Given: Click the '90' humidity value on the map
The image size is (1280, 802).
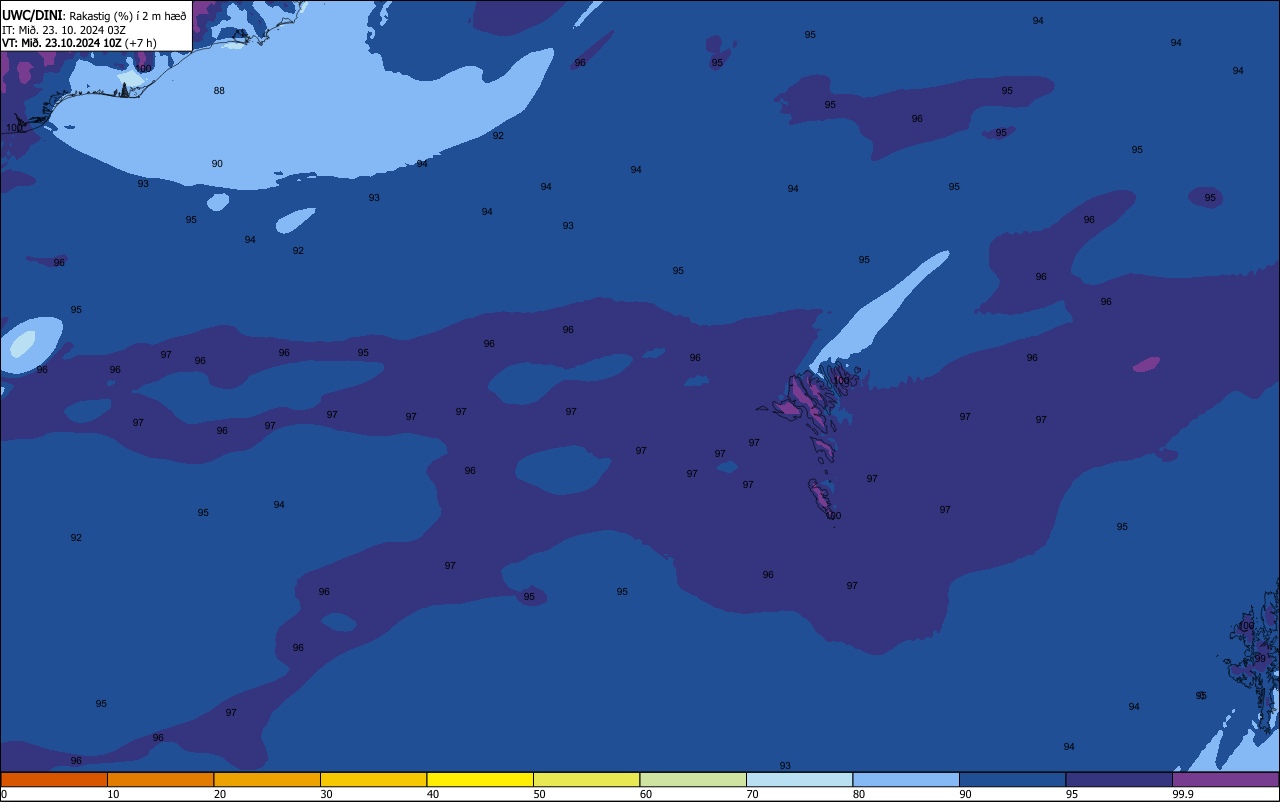Looking at the screenshot, I should (x=217, y=164).
